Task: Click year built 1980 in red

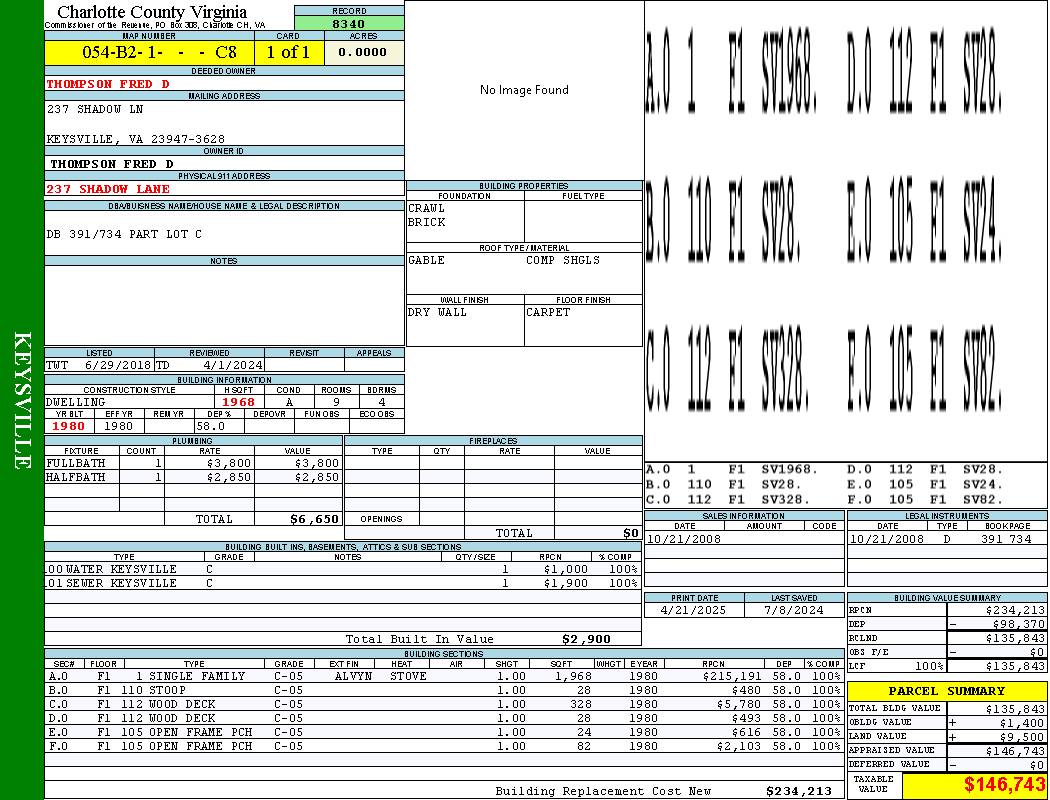Action: (x=68, y=426)
